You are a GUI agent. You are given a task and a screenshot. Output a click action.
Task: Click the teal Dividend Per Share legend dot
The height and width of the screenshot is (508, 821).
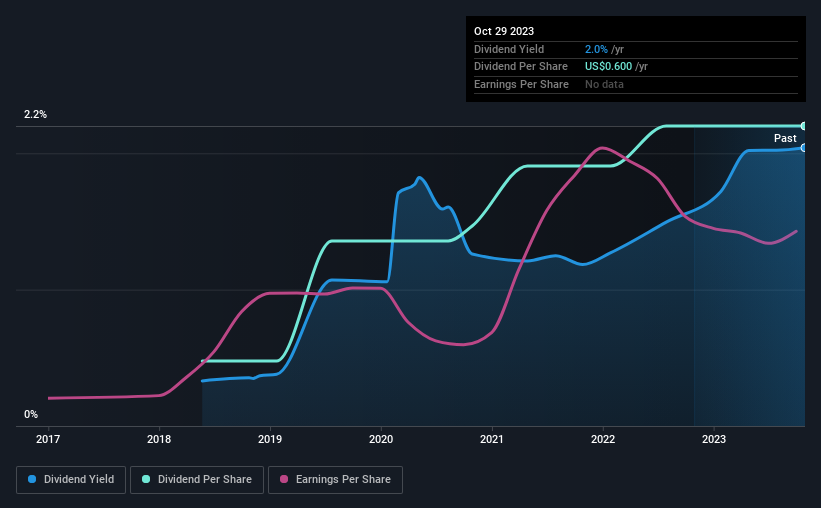coord(146,479)
